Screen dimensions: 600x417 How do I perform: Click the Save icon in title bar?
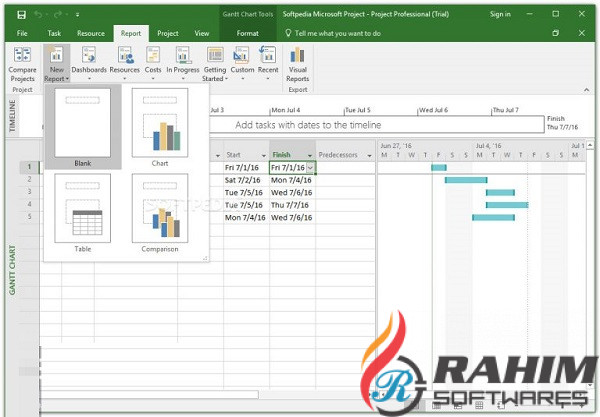point(21,15)
